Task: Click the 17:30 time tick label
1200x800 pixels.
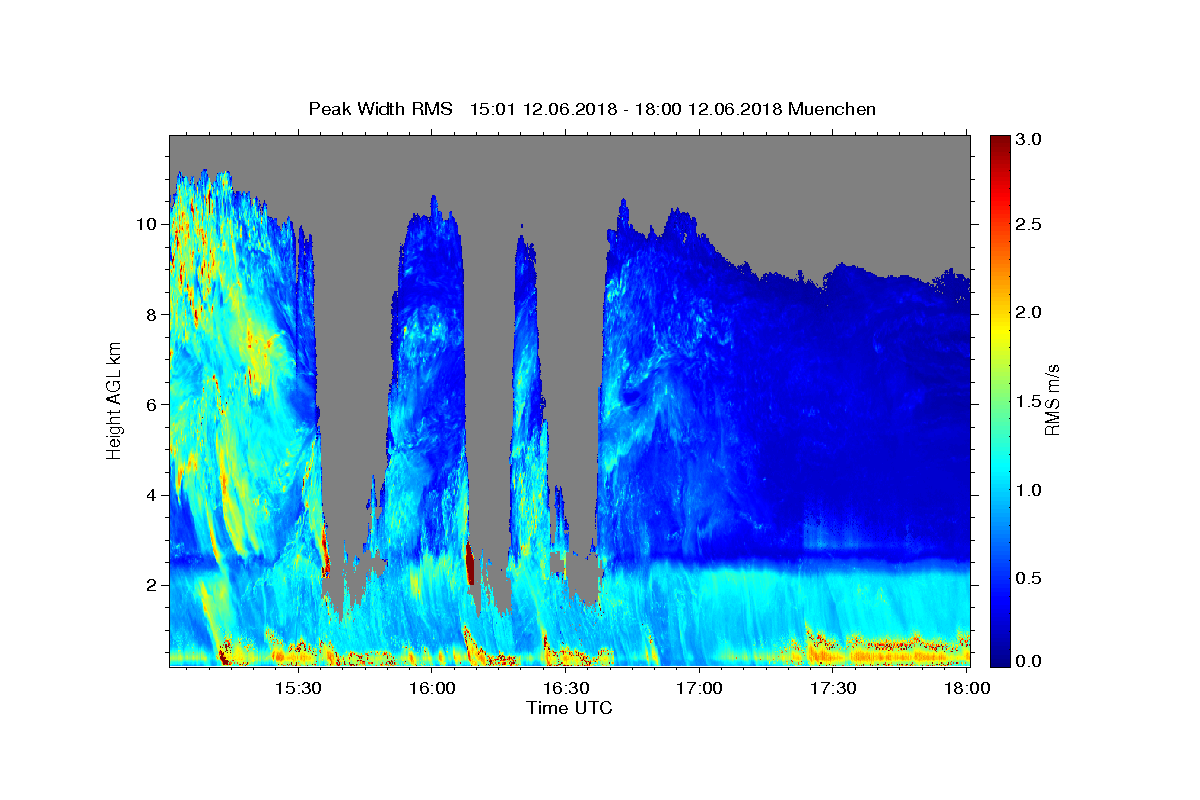Action: click(833, 688)
